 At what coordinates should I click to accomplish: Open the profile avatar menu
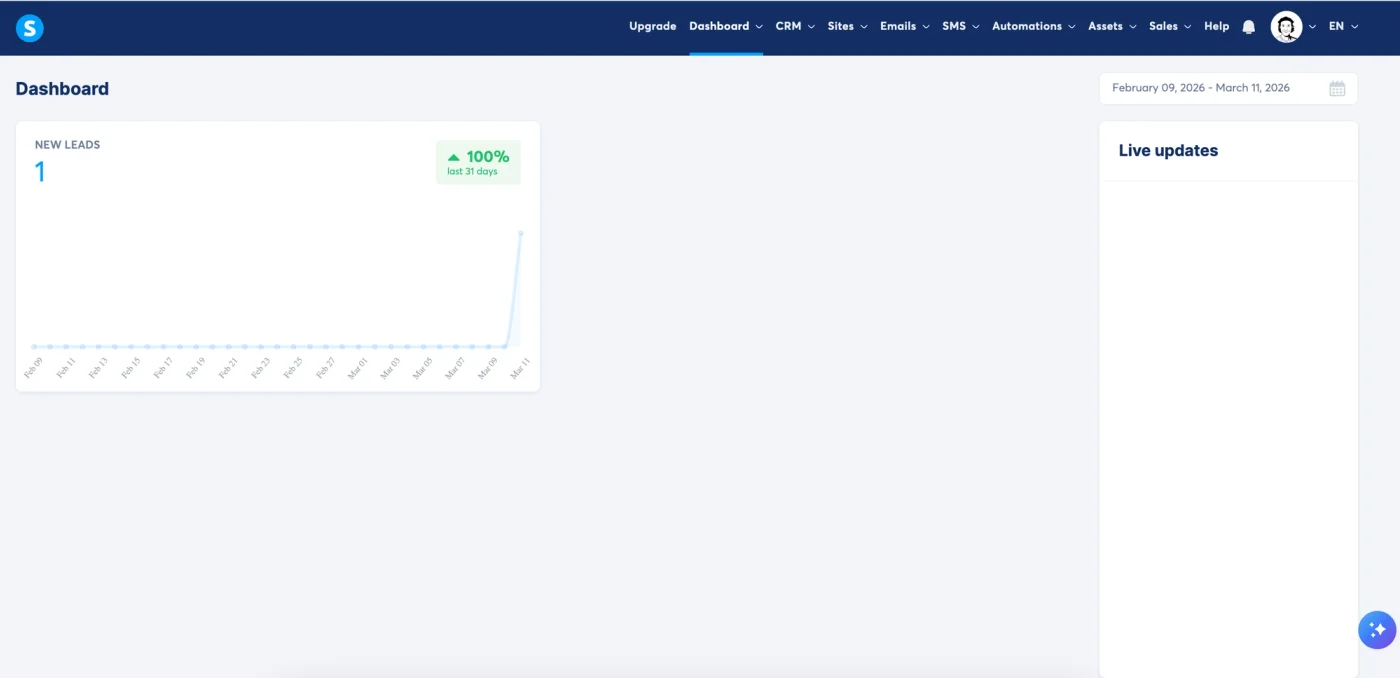pos(1288,26)
